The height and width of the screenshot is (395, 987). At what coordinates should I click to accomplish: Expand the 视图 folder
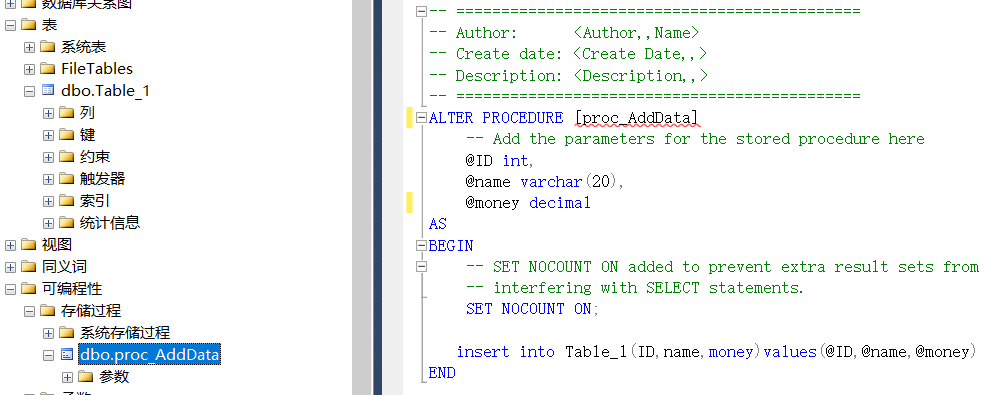[10, 245]
